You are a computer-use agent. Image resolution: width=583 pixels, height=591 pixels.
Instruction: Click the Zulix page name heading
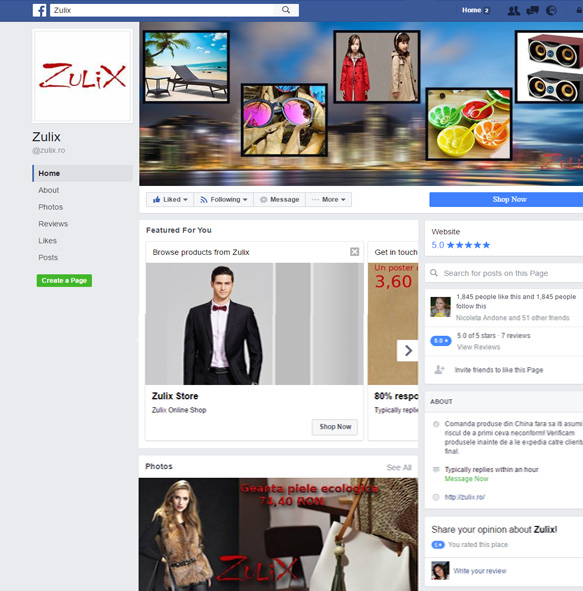[46, 137]
